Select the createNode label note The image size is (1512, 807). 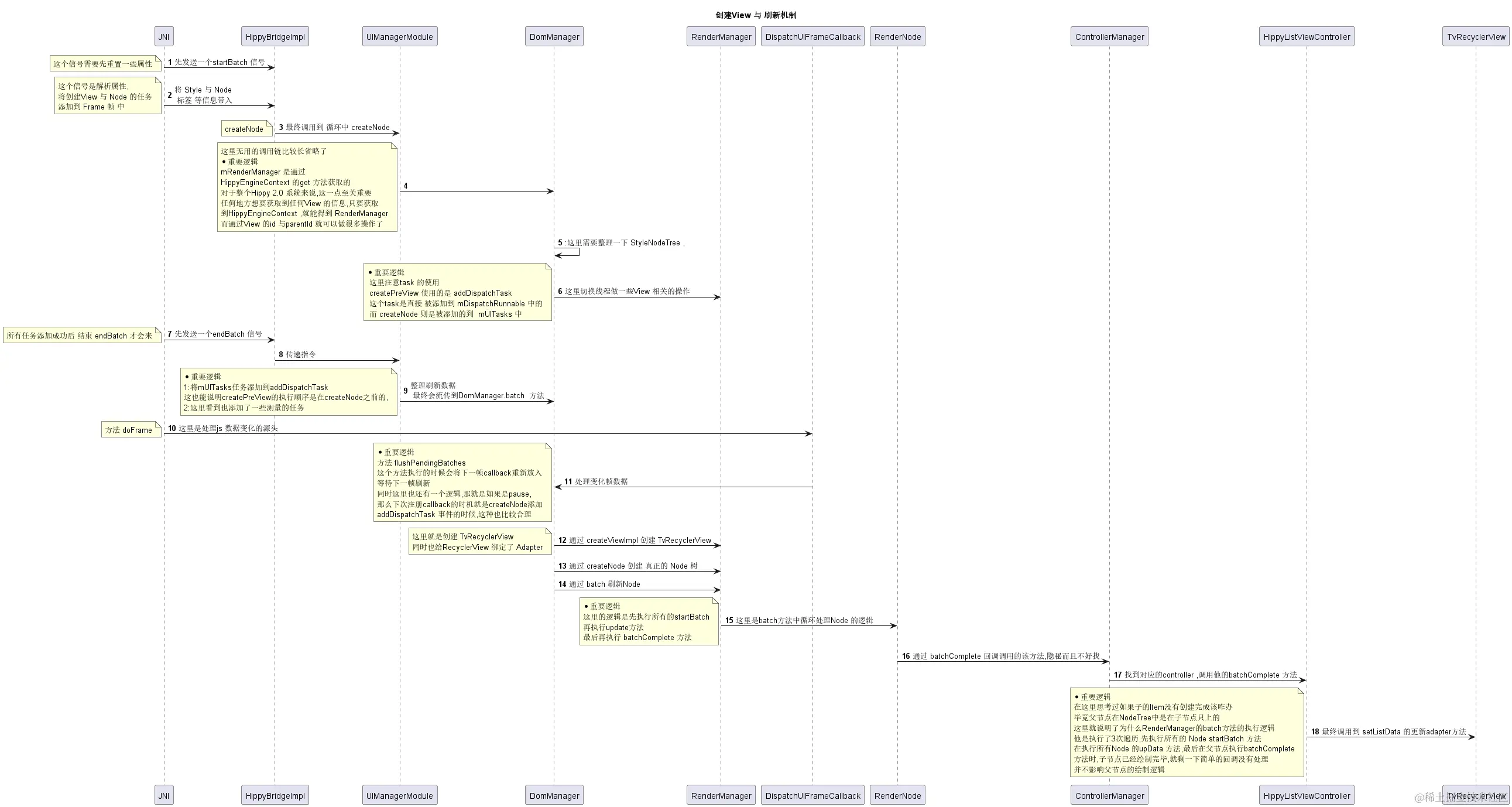246,129
